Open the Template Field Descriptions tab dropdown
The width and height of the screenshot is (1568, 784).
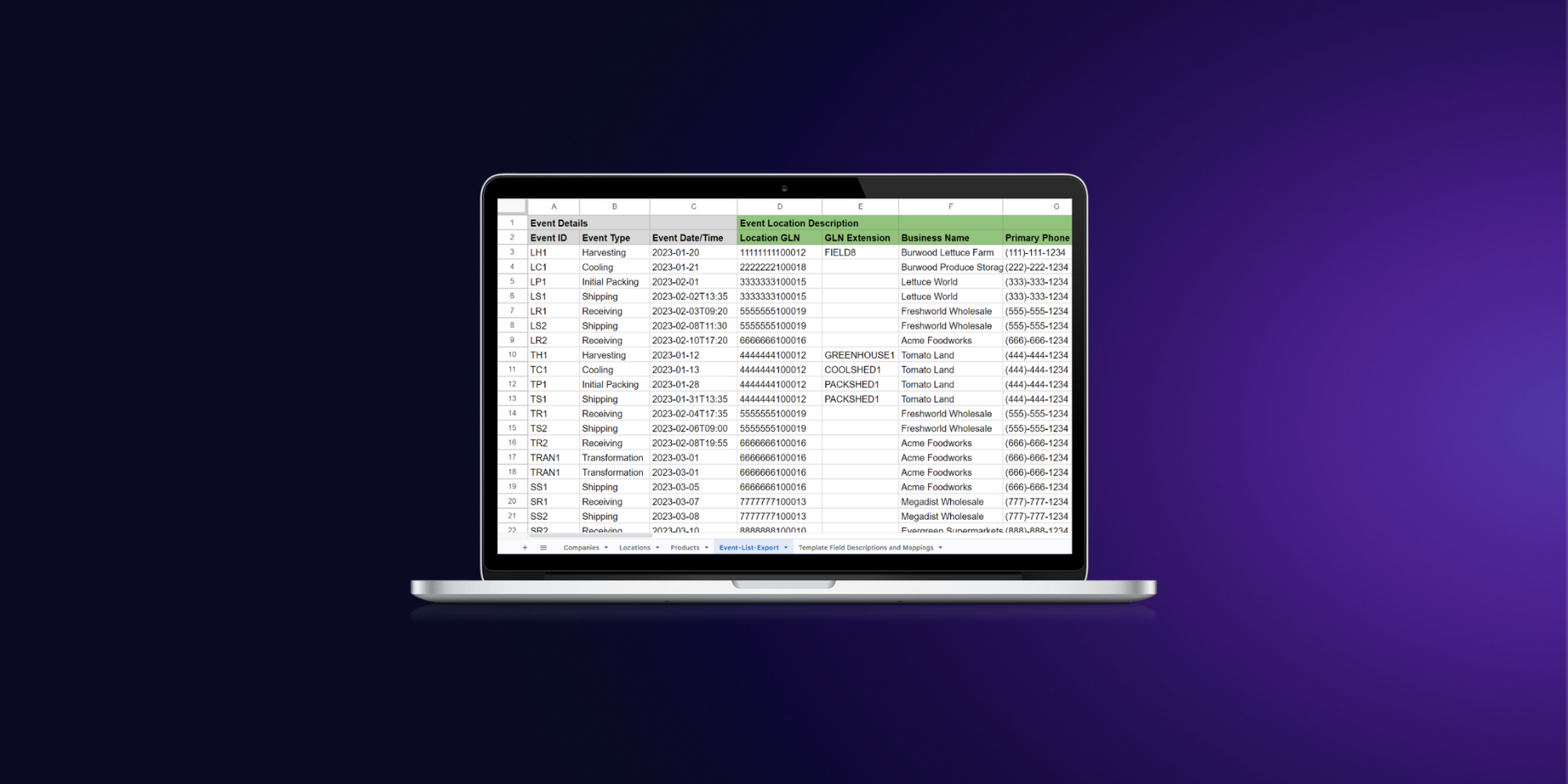click(938, 547)
